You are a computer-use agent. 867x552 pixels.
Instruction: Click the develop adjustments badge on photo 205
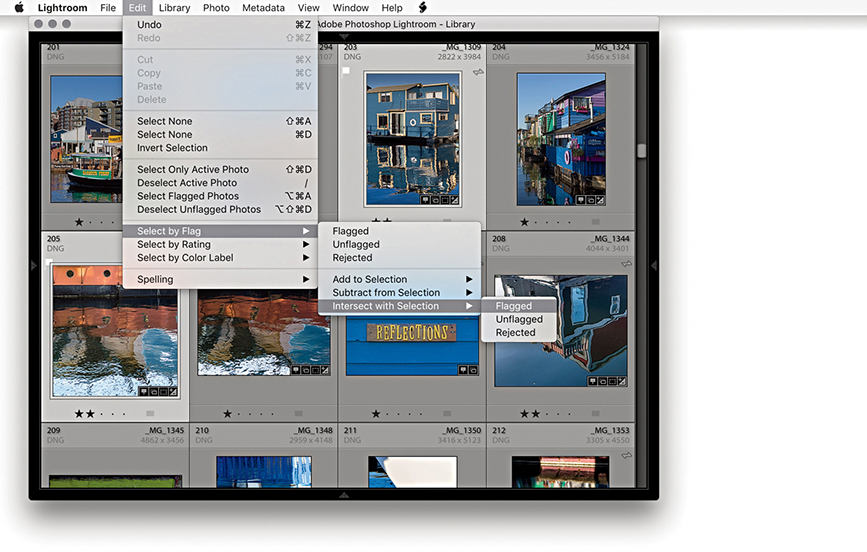172,391
